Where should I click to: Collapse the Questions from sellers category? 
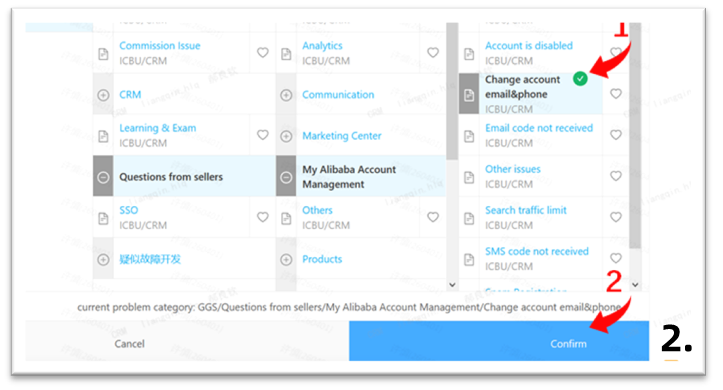coord(103,177)
